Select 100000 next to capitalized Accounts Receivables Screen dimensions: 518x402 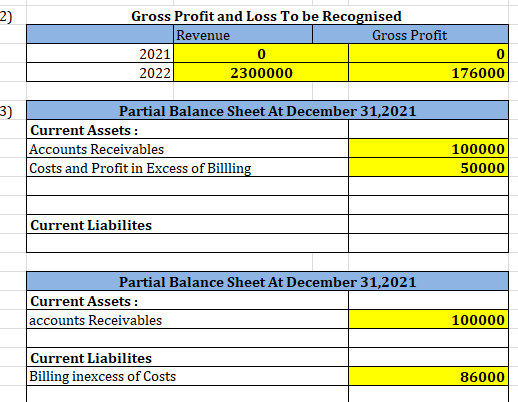pos(428,149)
